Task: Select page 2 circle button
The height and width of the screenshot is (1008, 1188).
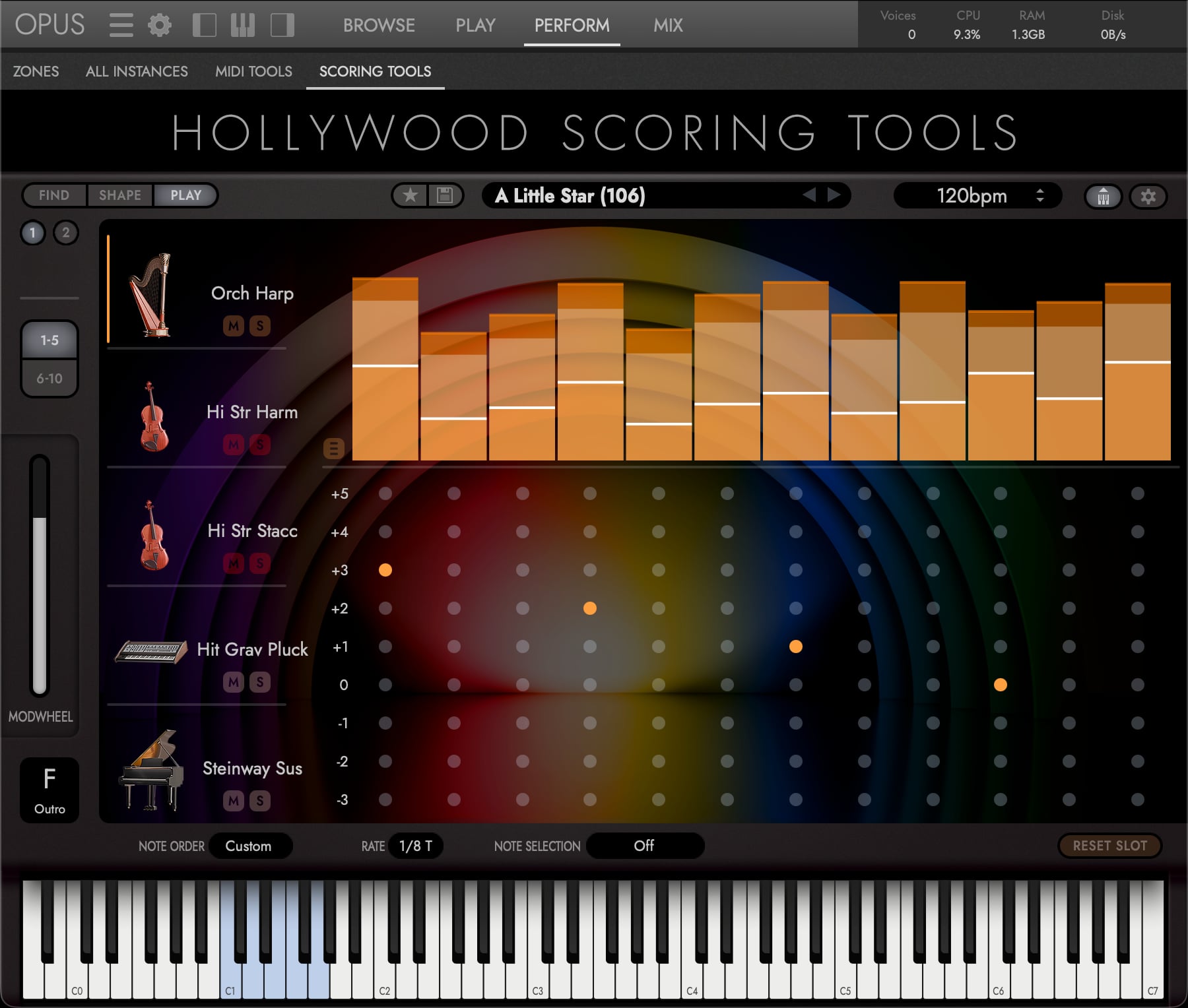Action: coord(65,232)
